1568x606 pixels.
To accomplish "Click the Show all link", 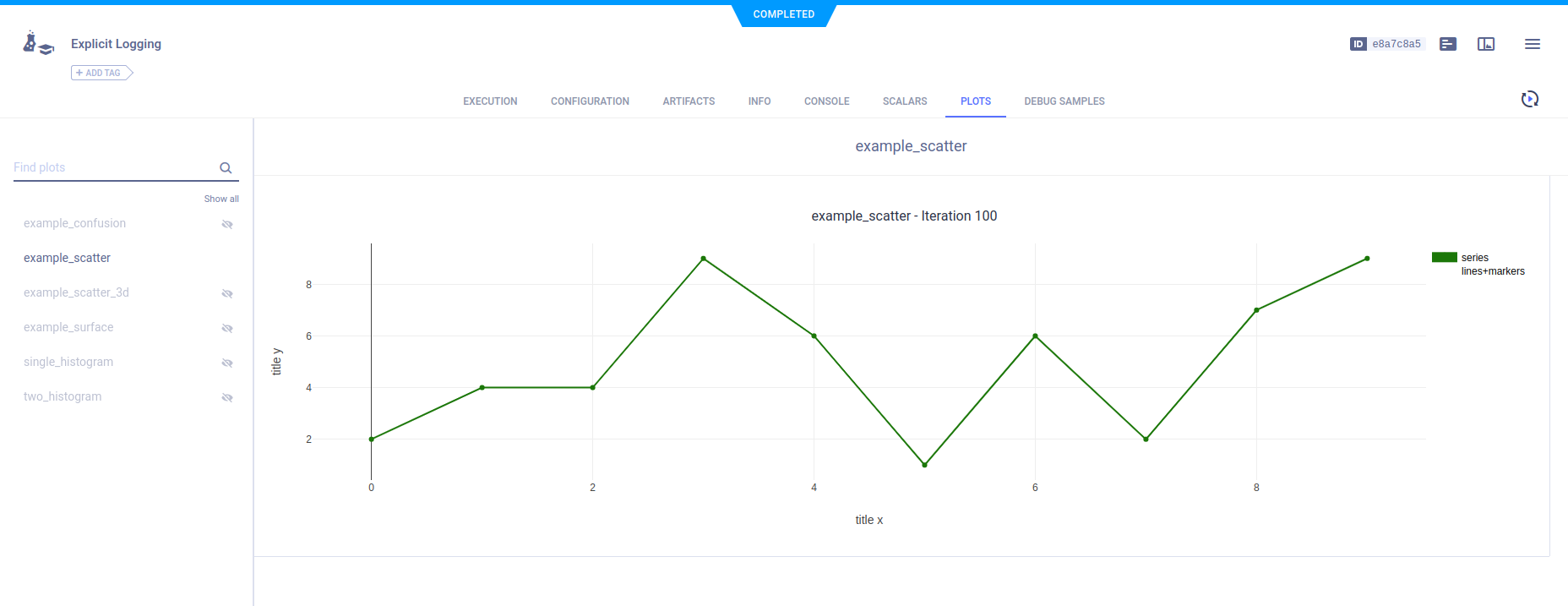I will point(221,199).
